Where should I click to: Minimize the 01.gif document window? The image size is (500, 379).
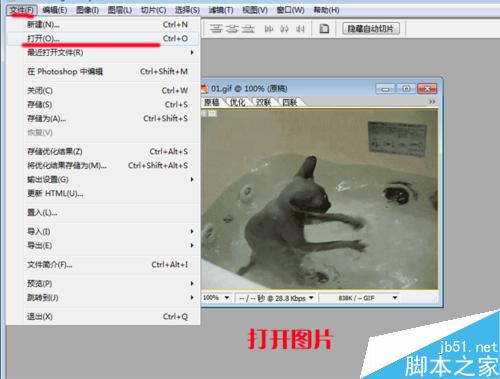coord(385,89)
